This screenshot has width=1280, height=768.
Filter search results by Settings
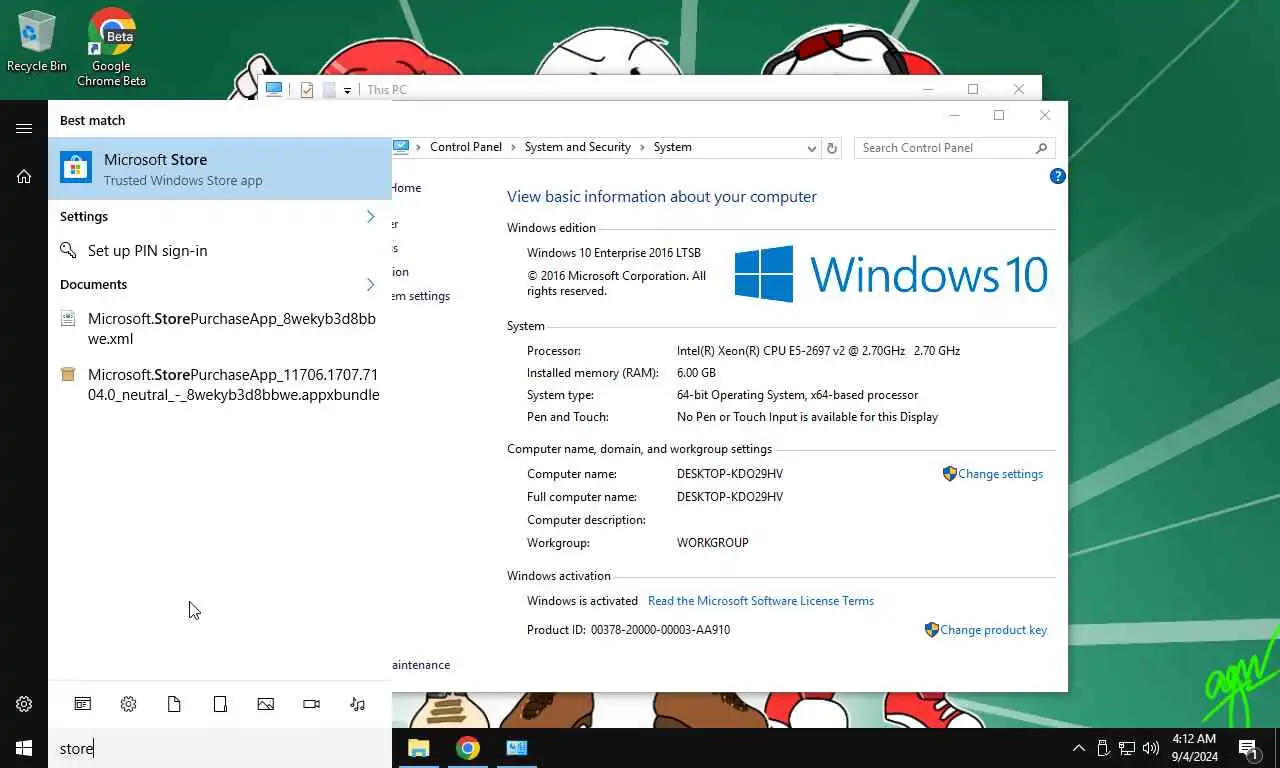128,704
